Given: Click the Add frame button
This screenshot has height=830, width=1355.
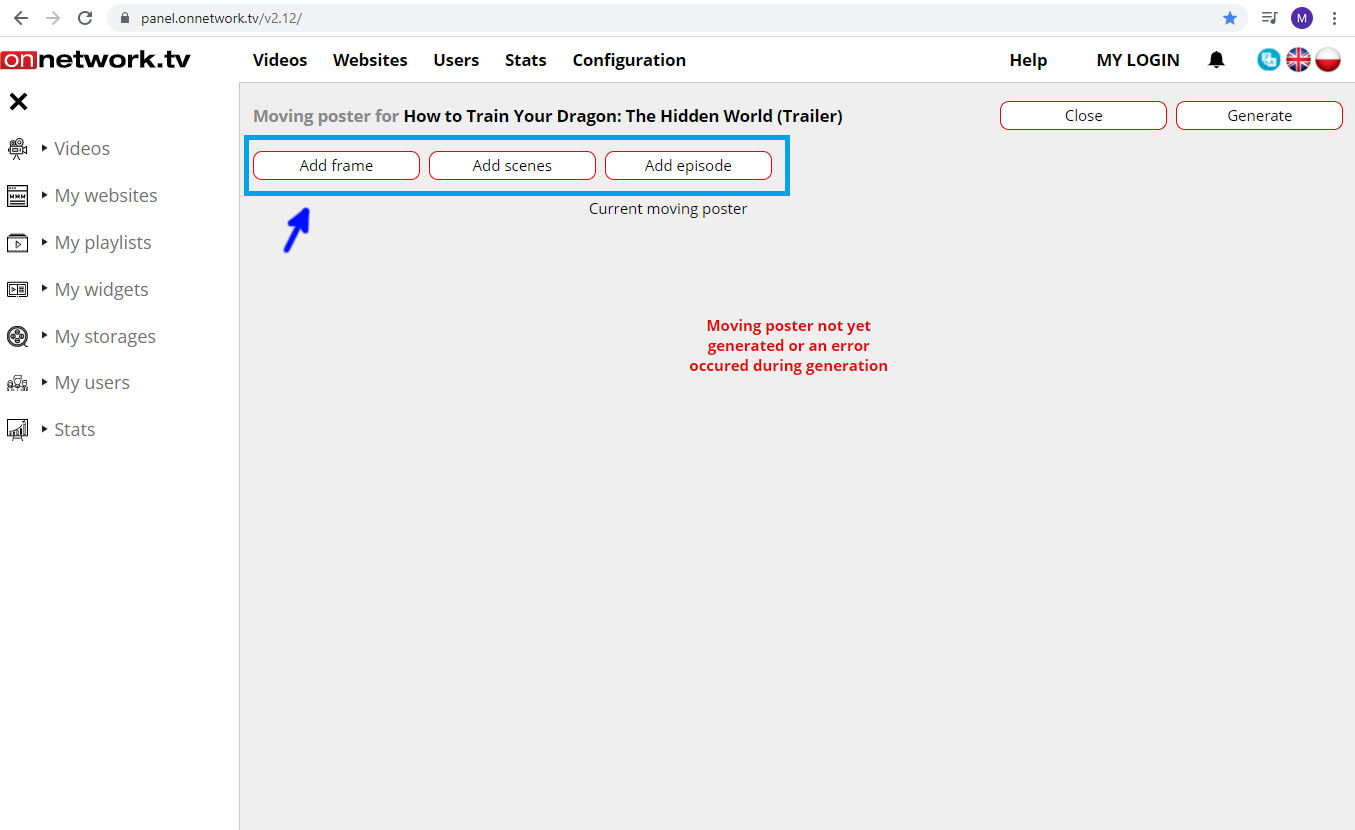Looking at the screenshot, I should [x=336, y=166].
